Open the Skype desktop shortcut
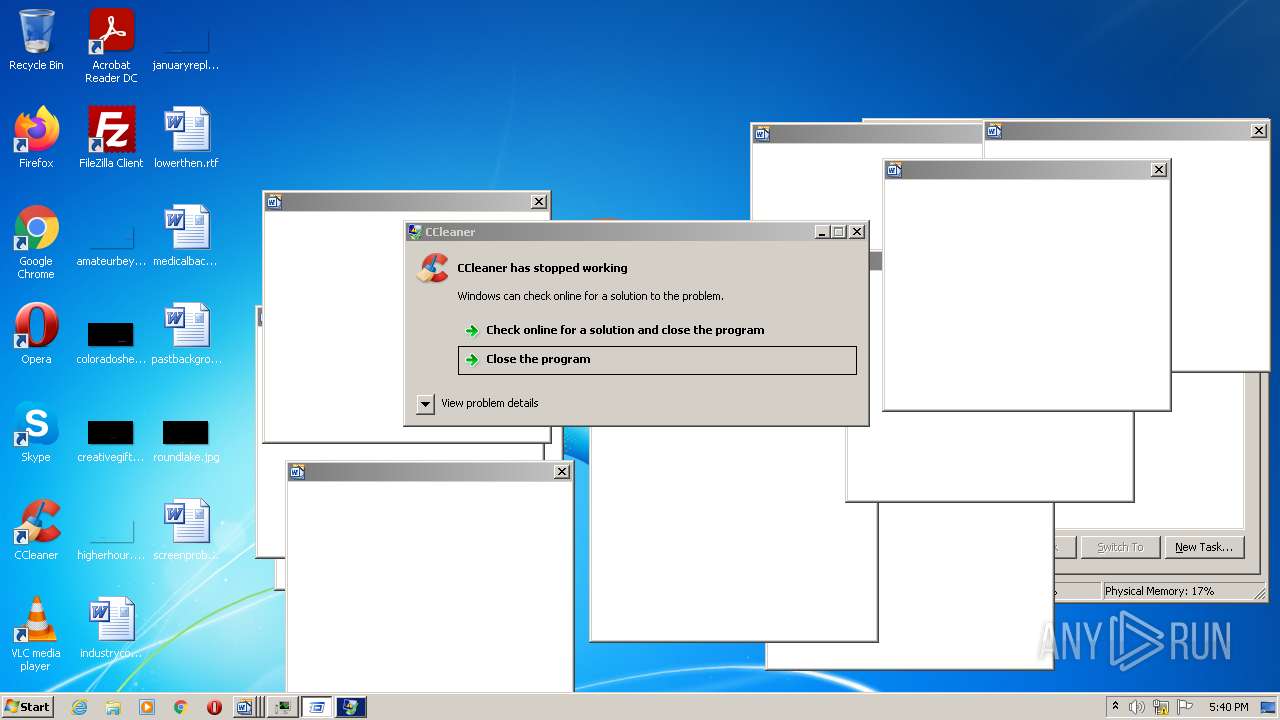Screen dimensions: 1280x720 coord(36,432)
